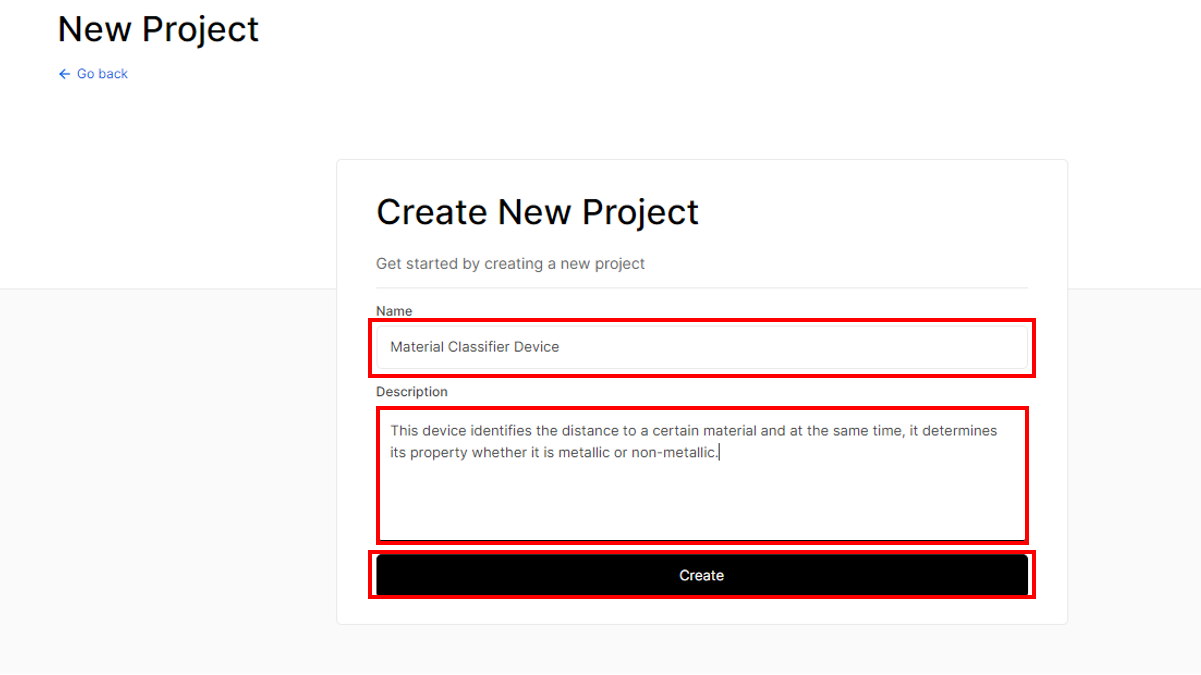
Task: Focus the Name input field
Action: coord(702,348)
